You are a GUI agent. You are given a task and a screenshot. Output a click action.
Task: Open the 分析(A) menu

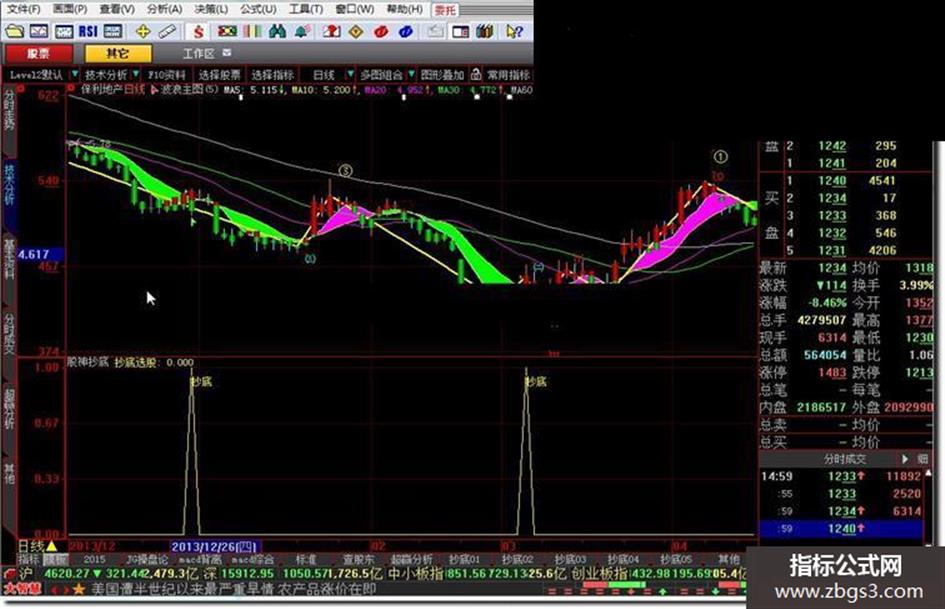tap(164, 10)
